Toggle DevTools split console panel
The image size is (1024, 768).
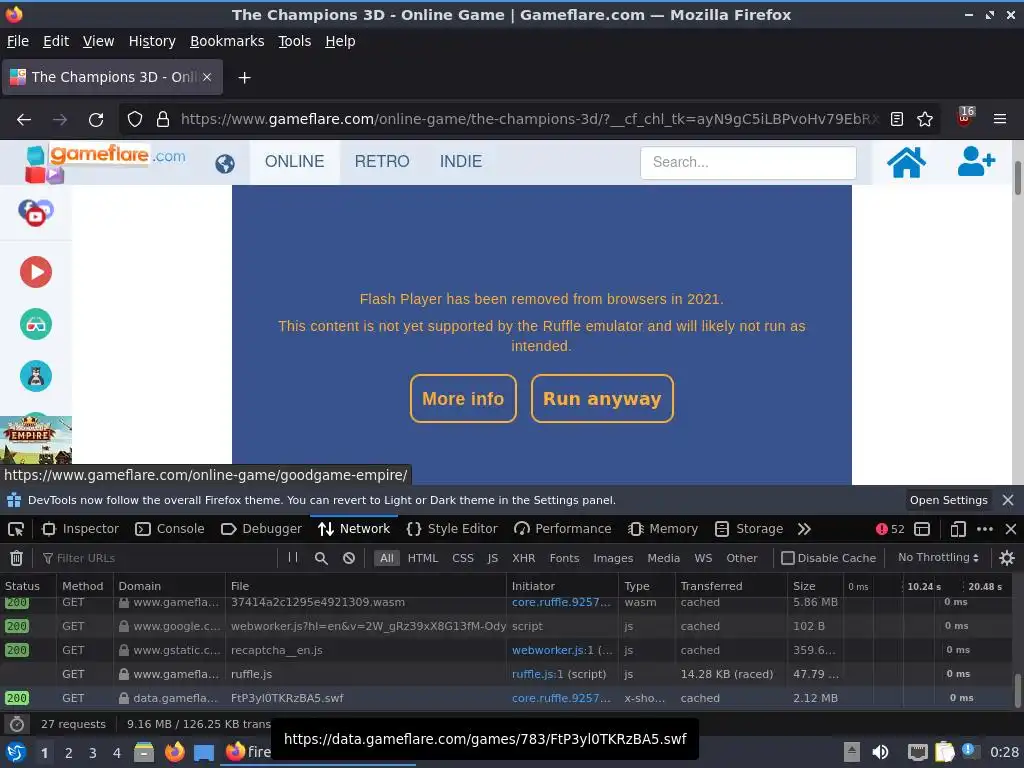921,529
